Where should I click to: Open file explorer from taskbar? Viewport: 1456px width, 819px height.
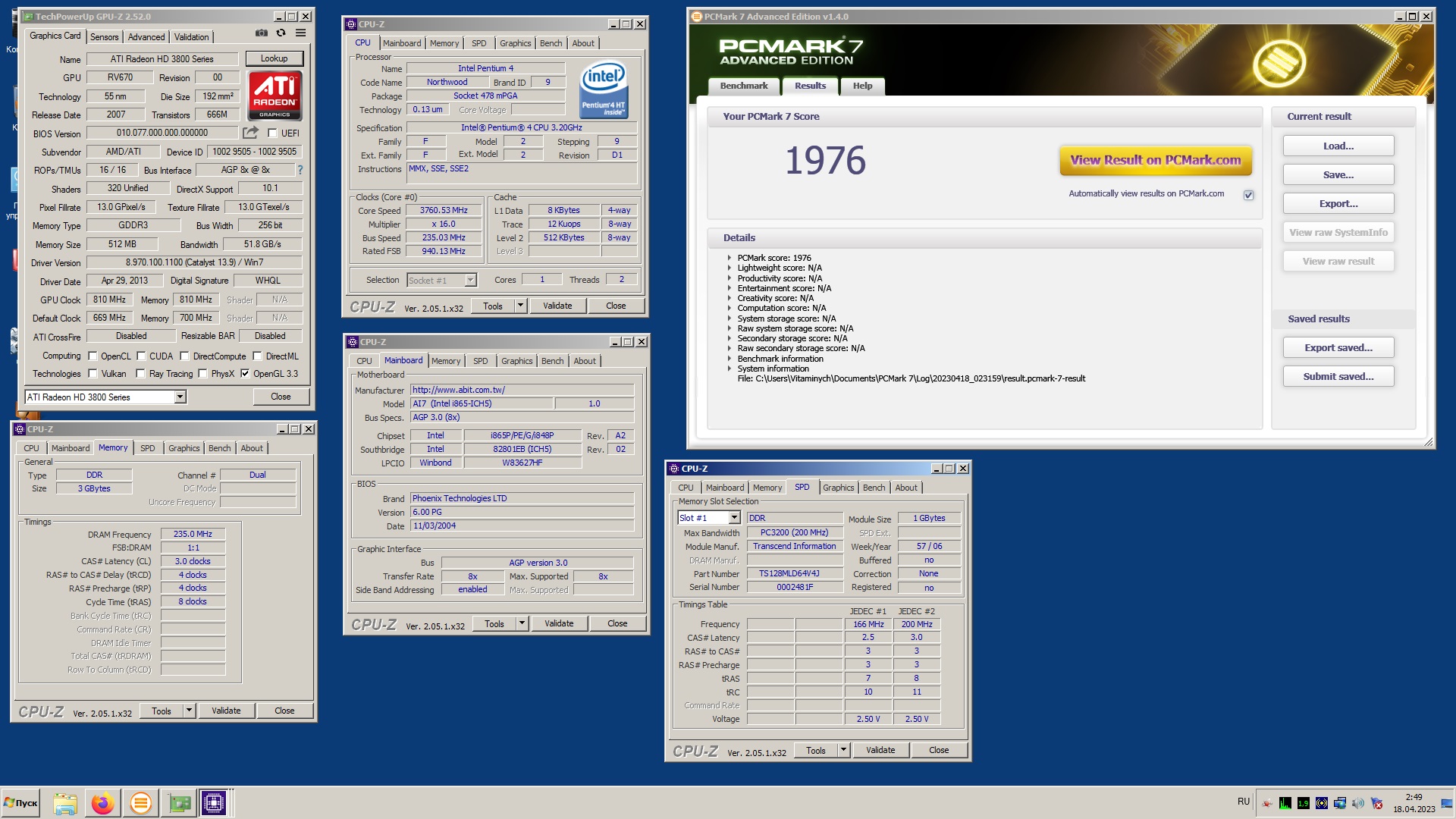65,803
